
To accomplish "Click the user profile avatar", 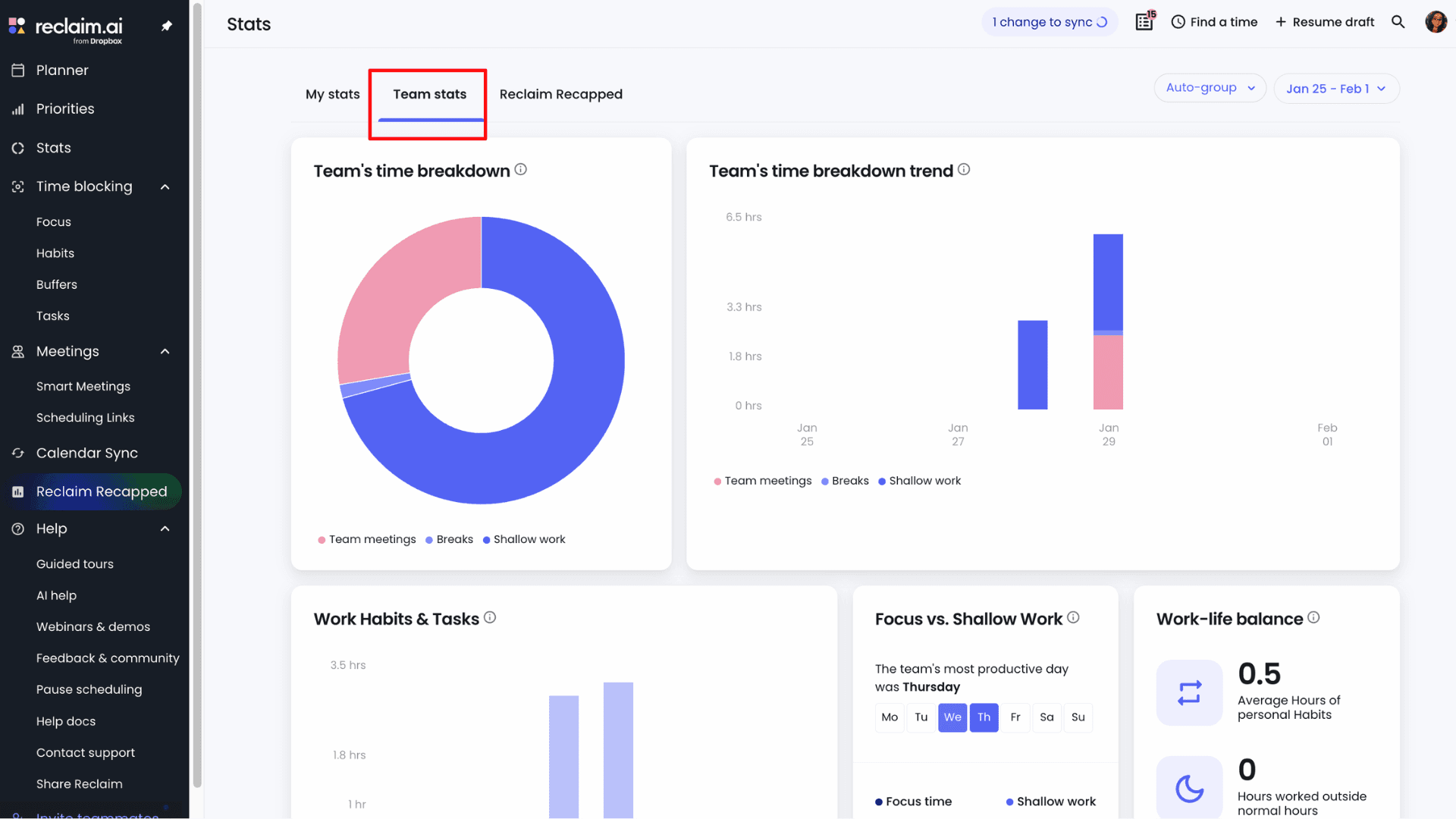I will point(1436,22).
